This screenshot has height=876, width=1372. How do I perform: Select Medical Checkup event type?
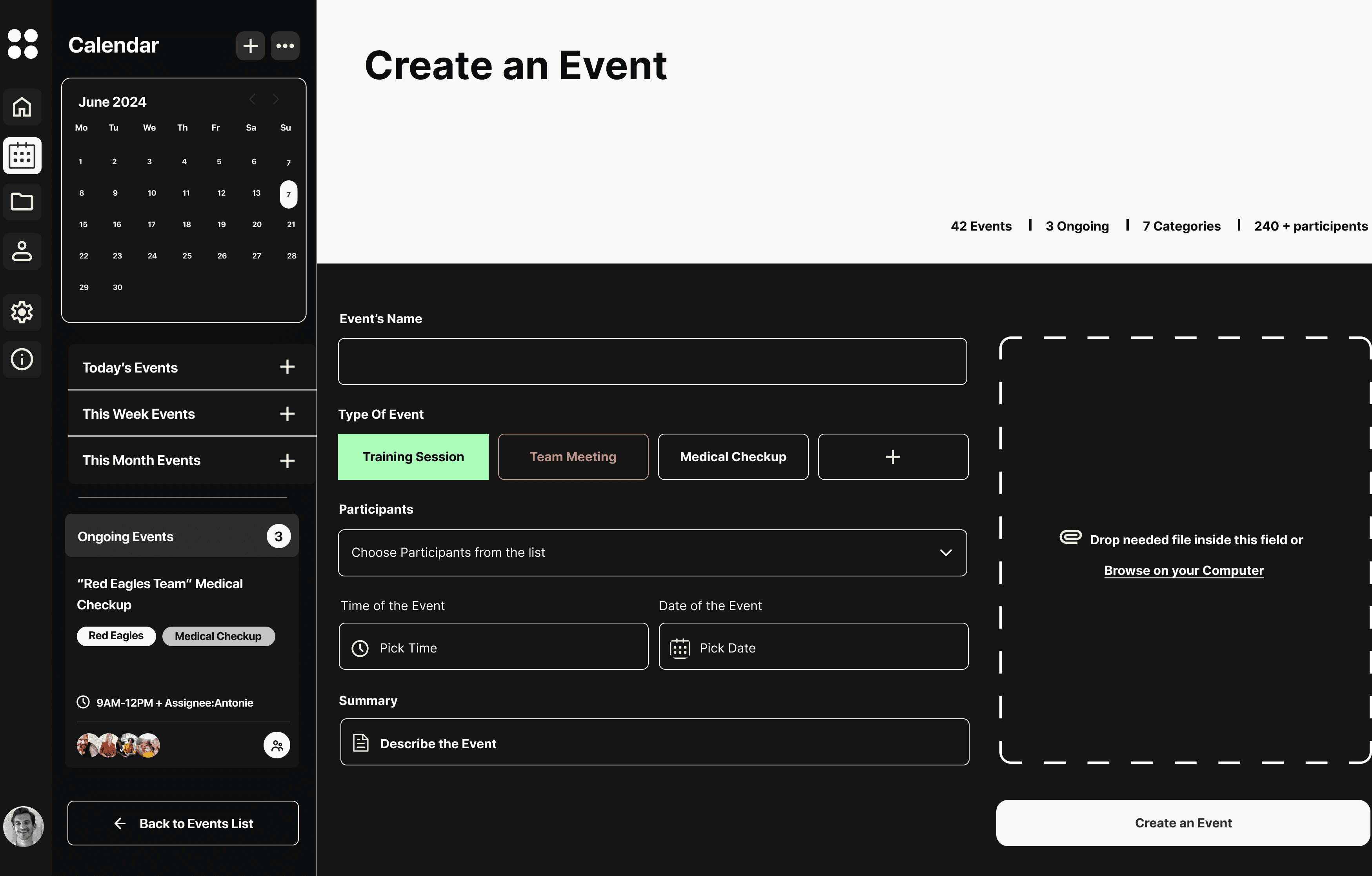click(x=733, y=457)
